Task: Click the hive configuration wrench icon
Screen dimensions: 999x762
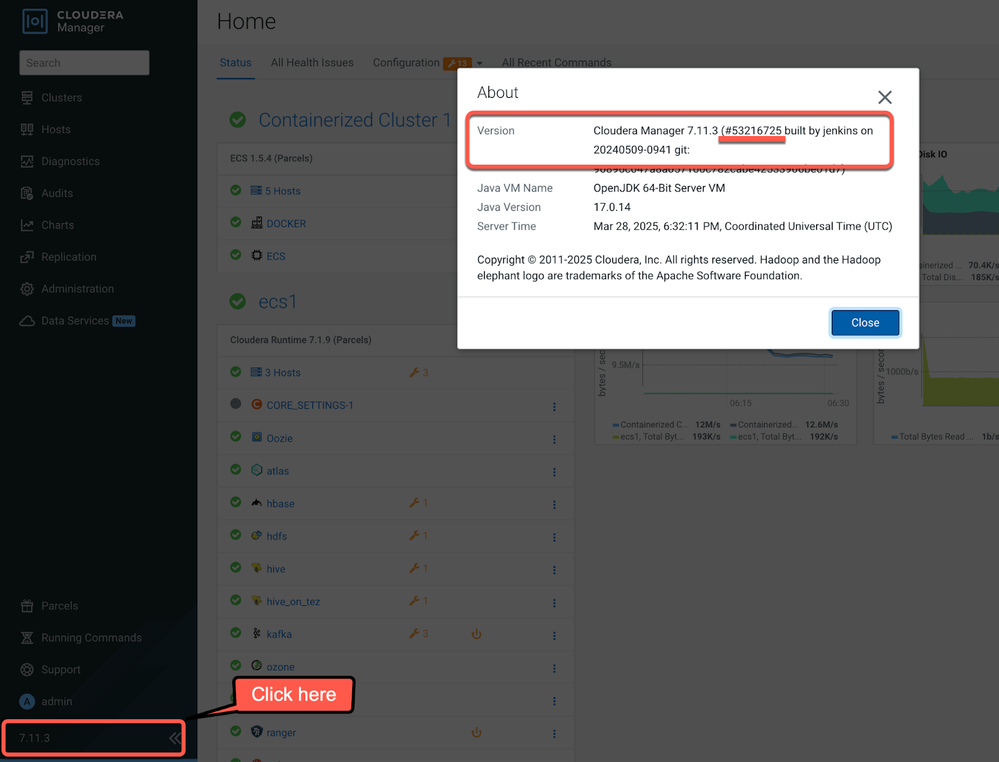Action: point(414,568)
